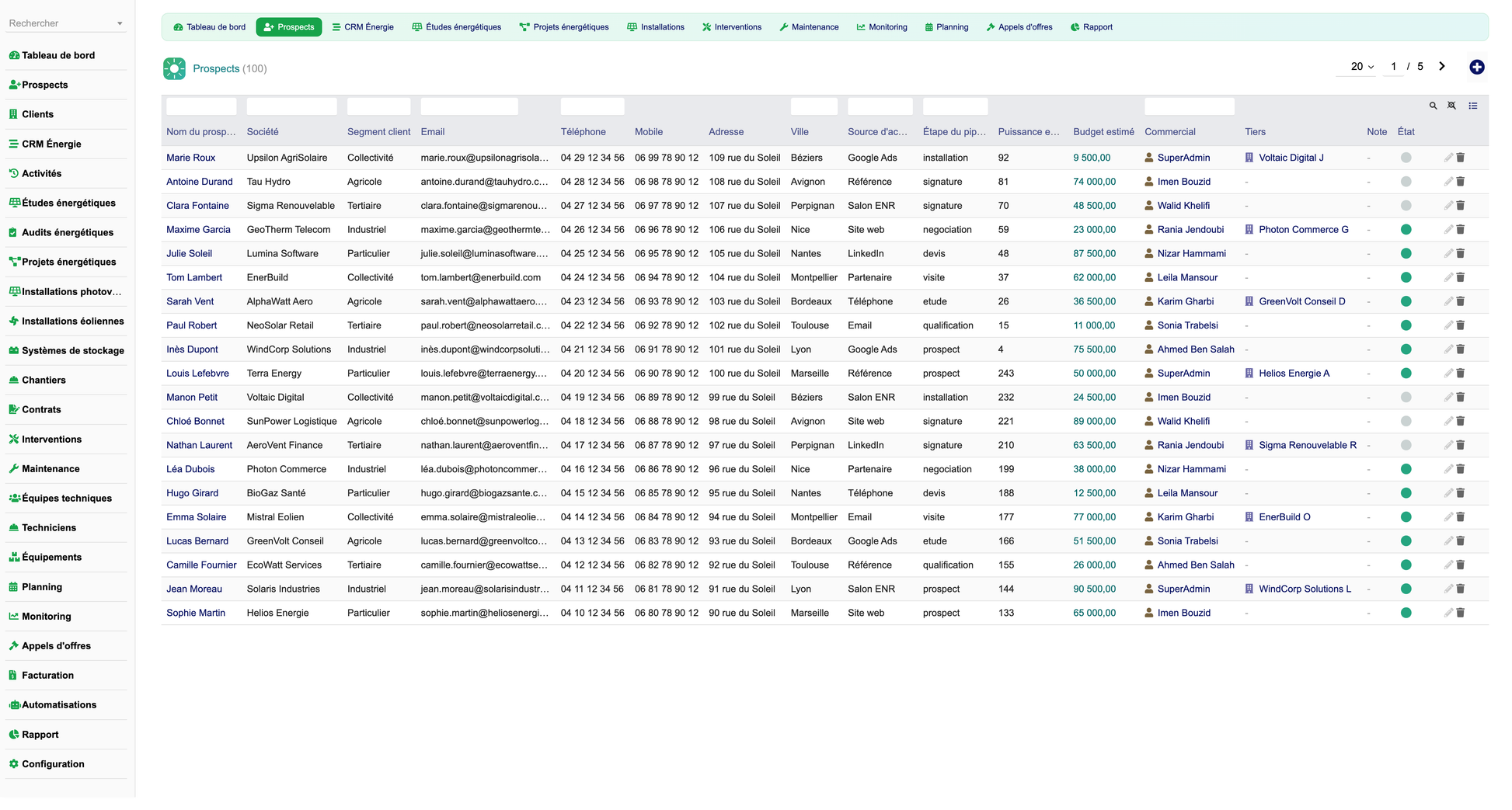Toggle the state dot for Sophie Martin

click(x=1406, y=613)
